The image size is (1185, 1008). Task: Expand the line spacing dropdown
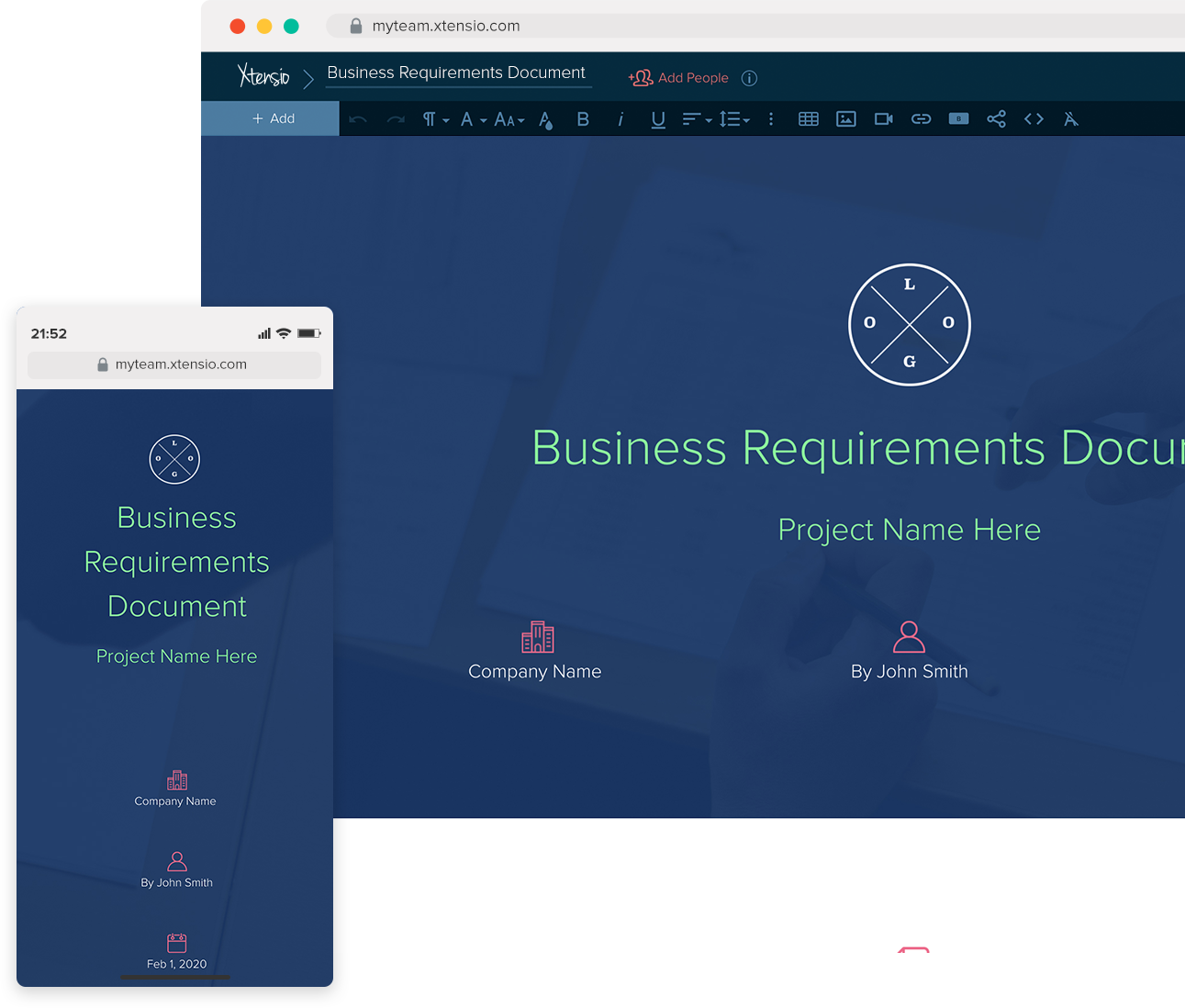[734, 118]
